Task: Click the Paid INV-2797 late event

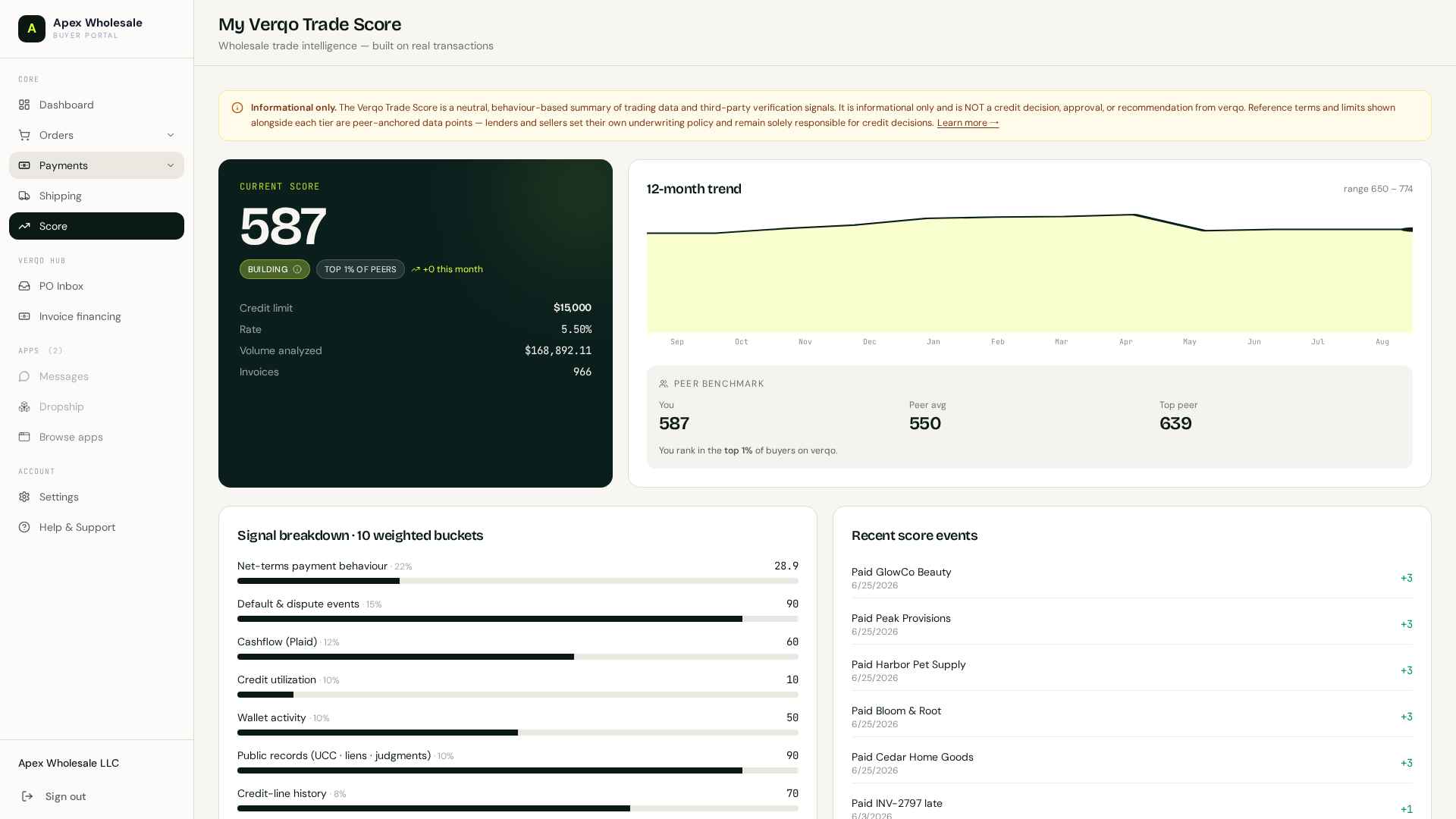Action: point(1131,808)
